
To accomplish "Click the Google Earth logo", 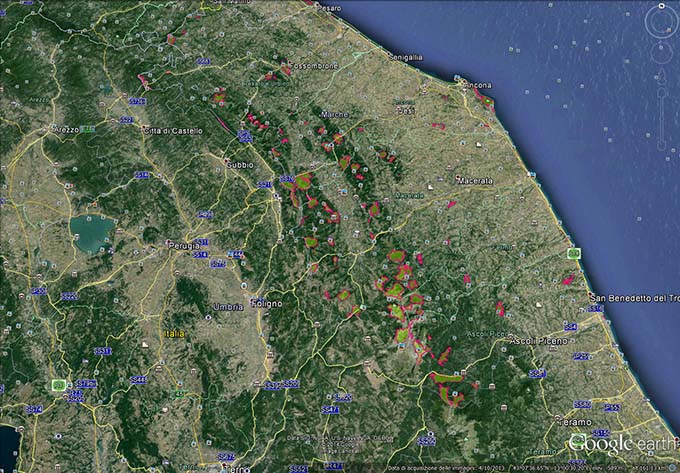I will pyautogui.click(x=621, y=444).
